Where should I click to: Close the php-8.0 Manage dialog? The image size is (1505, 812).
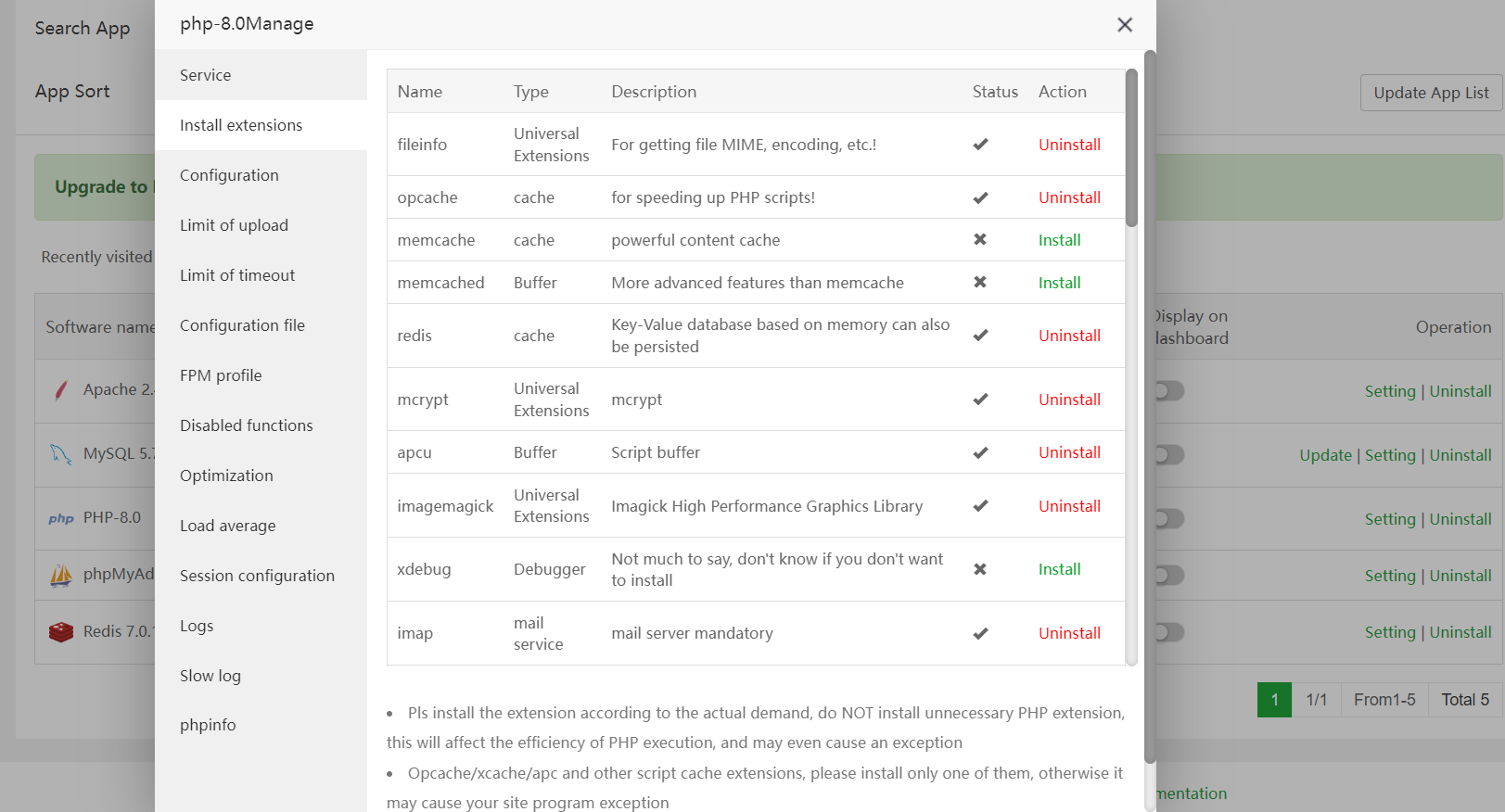point(1125,25)
